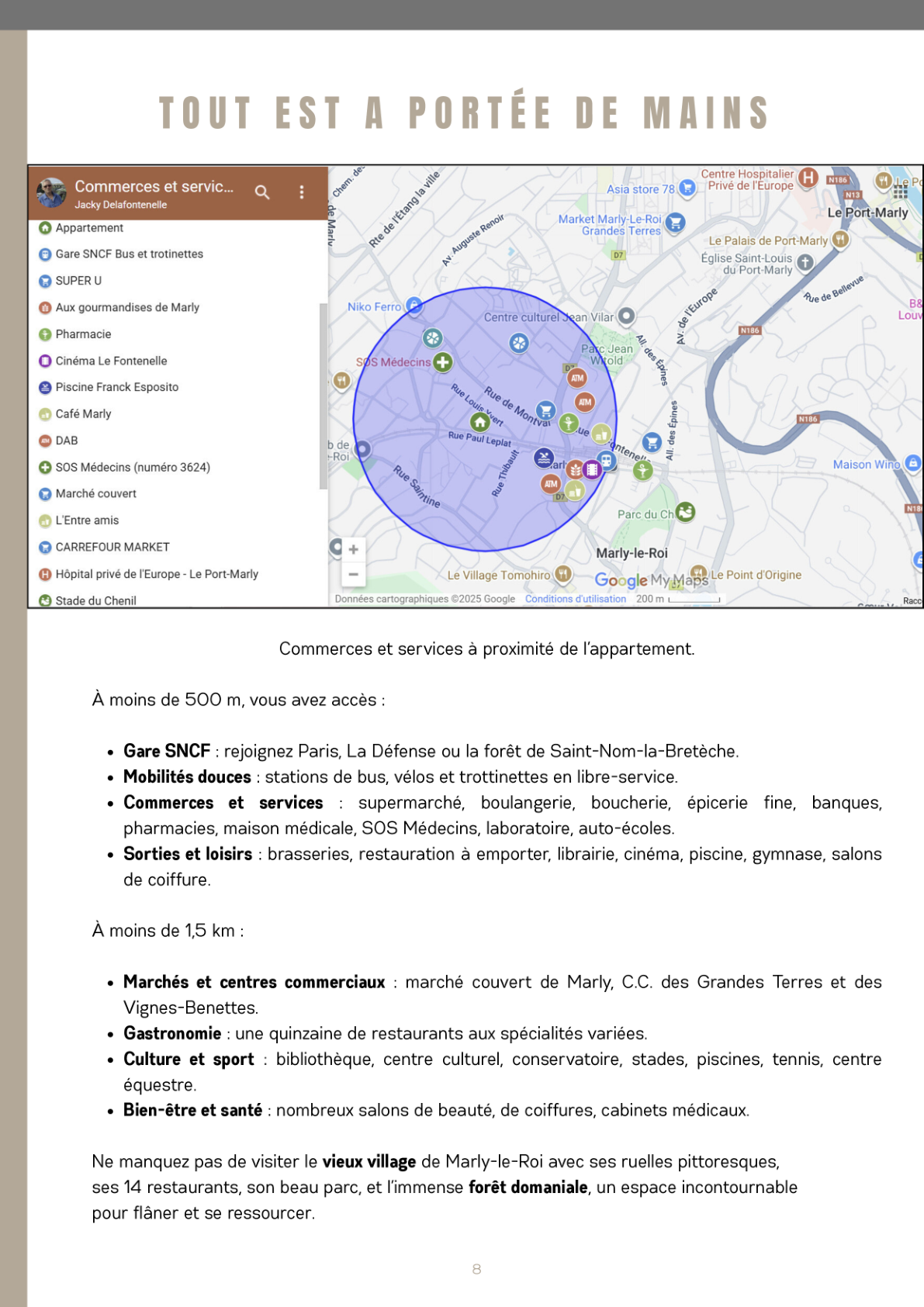Click the Église Saint-Louis cross marker
Image resolution: width=924 pixels, height=1307 pixels.
[805, 262]
